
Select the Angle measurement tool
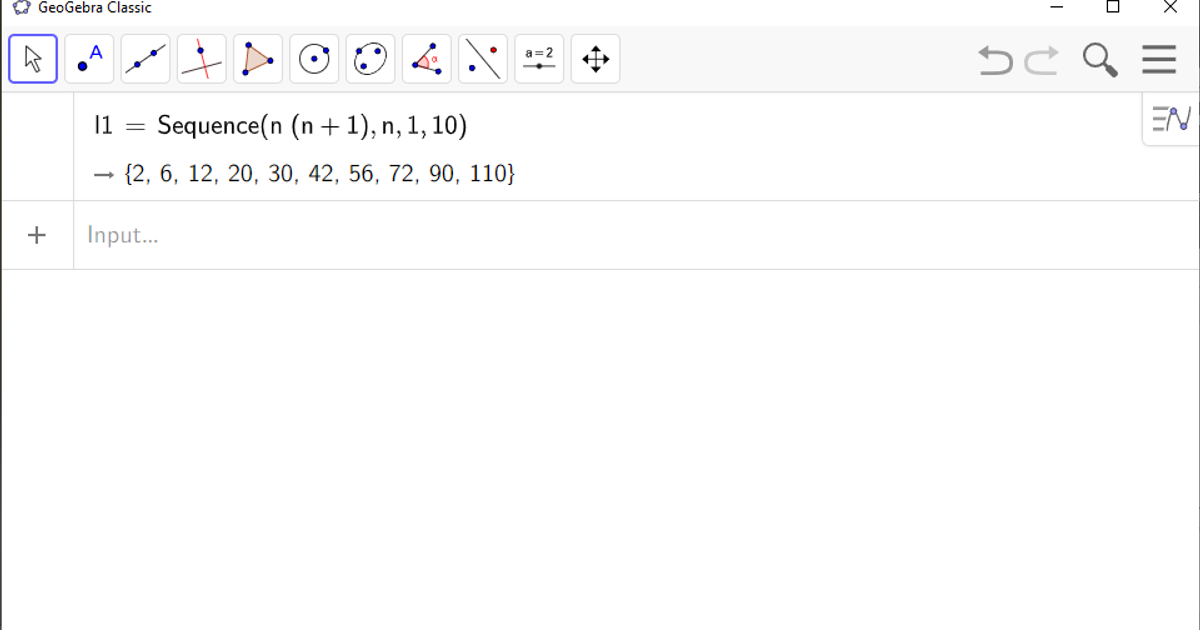pyautogui.click(x=426, y=58)
